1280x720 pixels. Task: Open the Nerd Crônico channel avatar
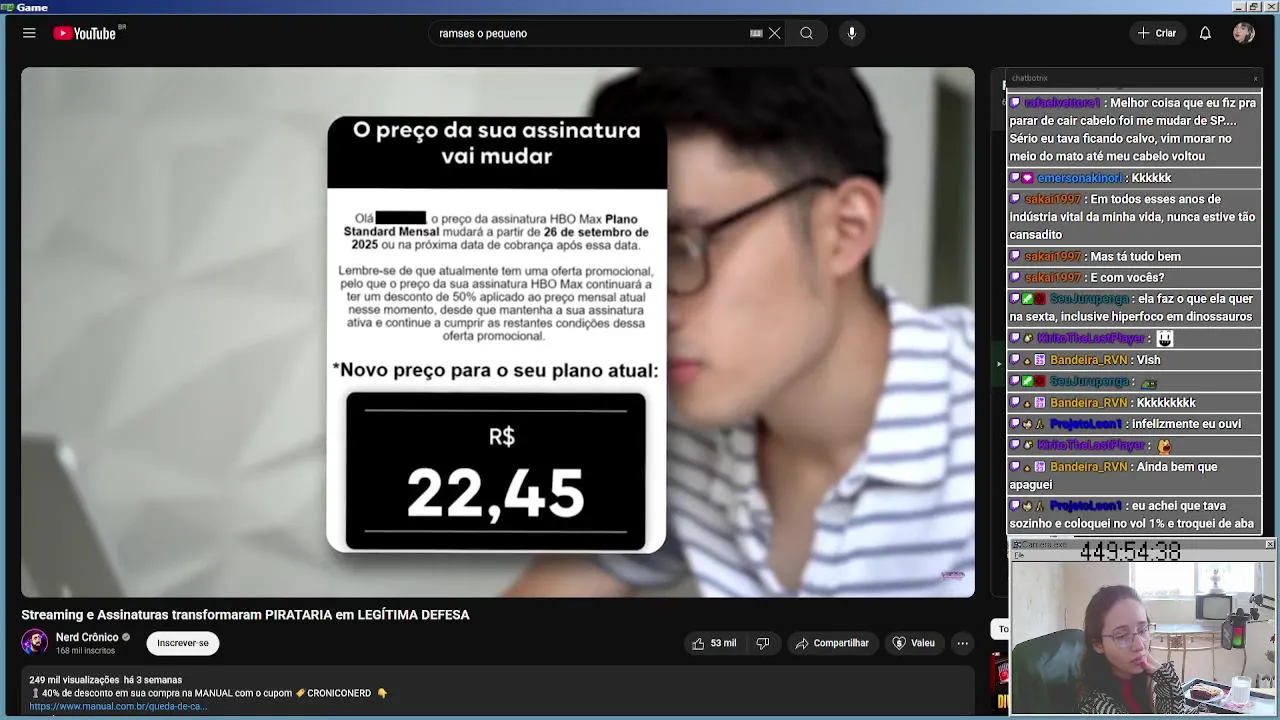point(35,642)
